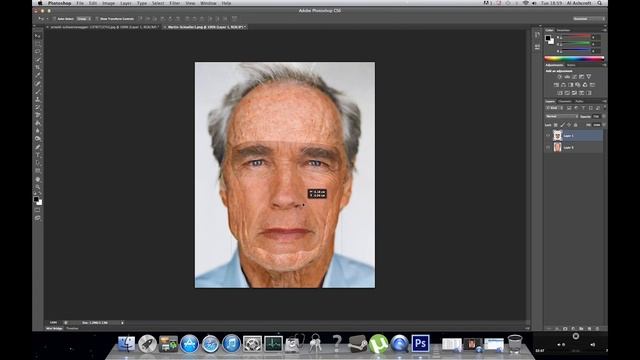Select the Eyedropper tool
Image resolution: width=640 pixels, height=360 pixels.
click(x=38, y=76)
